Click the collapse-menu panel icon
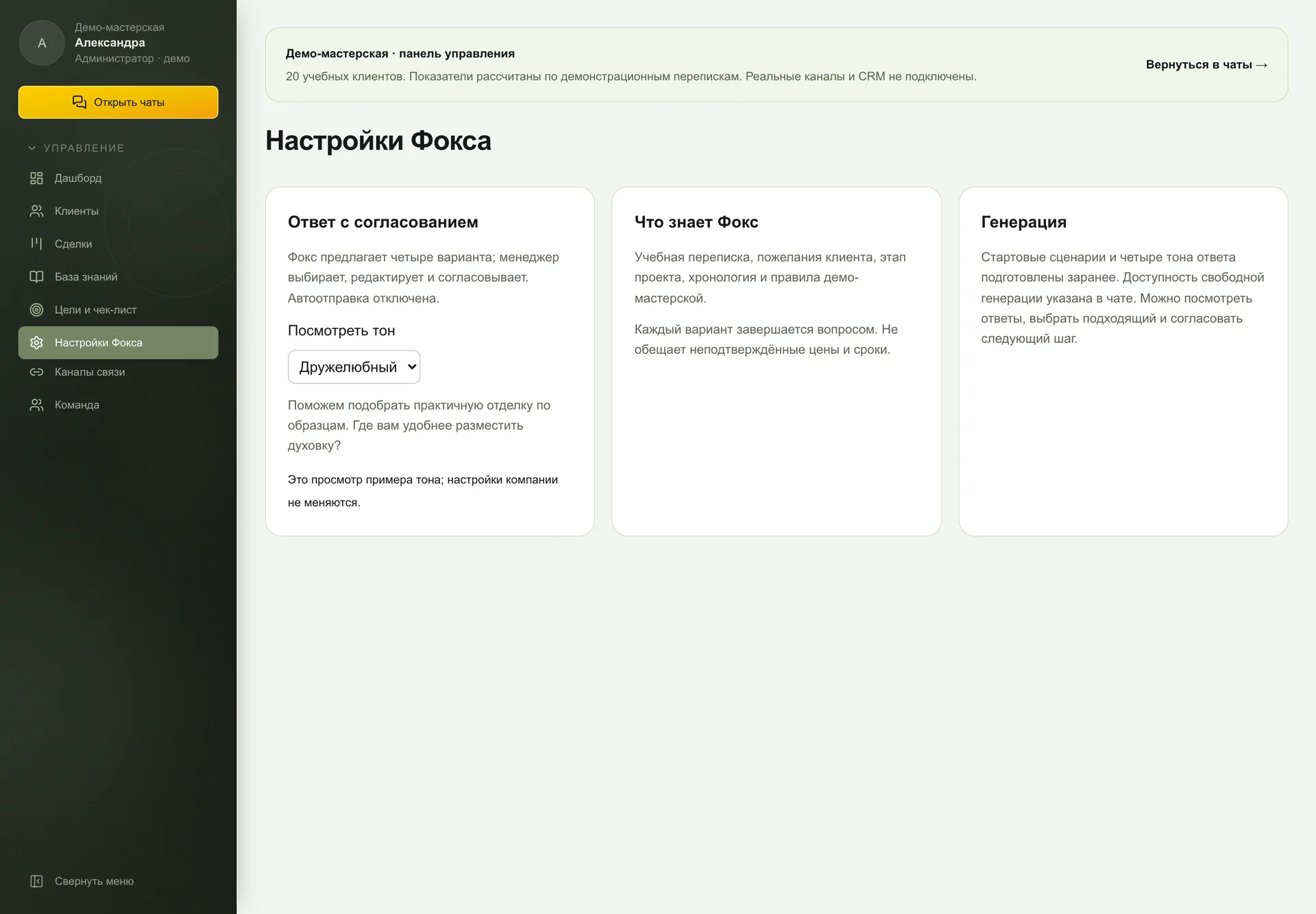1316x914 pixels. coord(36,881)
